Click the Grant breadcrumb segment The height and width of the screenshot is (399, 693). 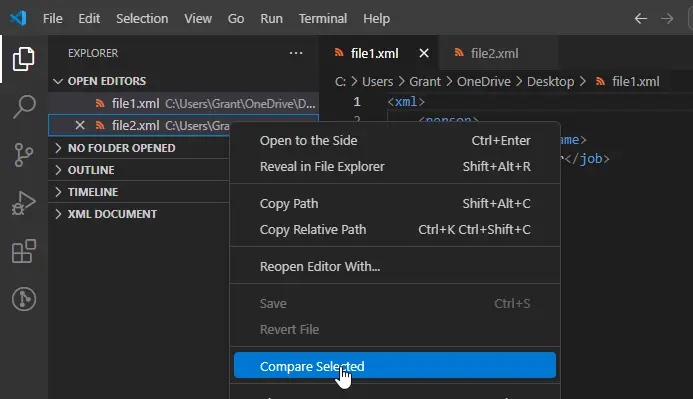click(425, 82)
